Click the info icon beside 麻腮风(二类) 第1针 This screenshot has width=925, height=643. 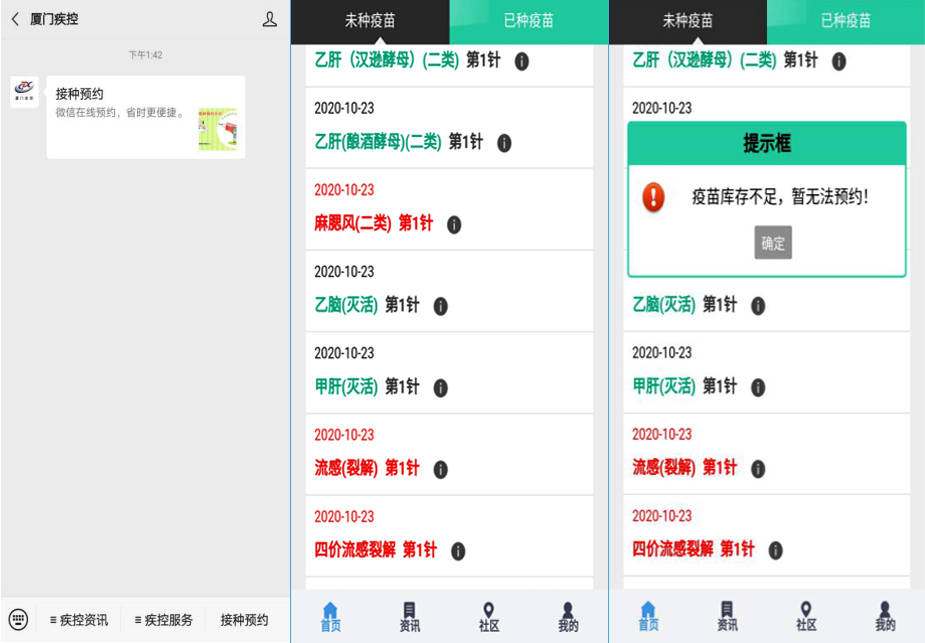[x=454, y=225]
